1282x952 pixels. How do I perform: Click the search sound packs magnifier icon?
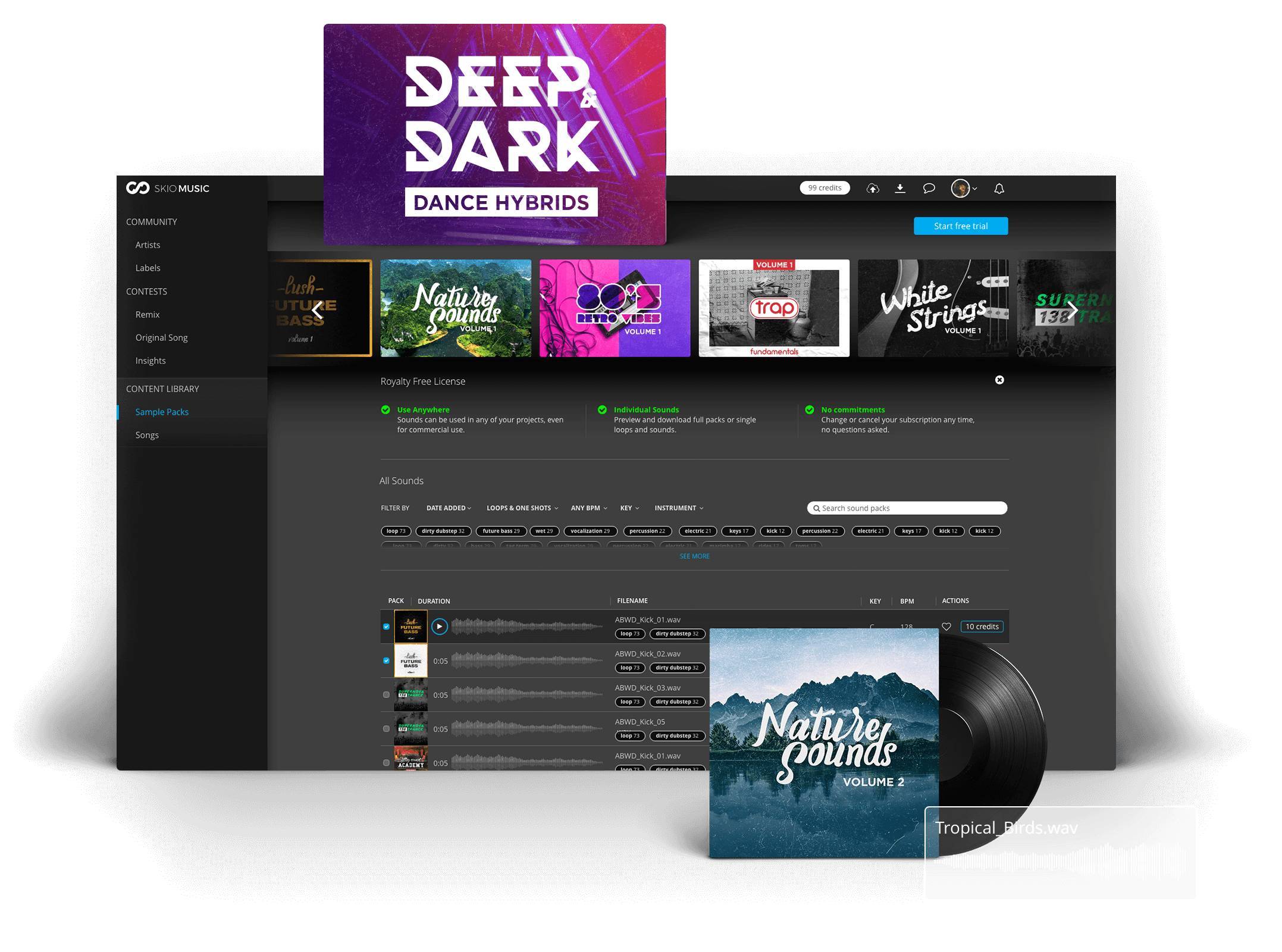click(x=817, y=508)
